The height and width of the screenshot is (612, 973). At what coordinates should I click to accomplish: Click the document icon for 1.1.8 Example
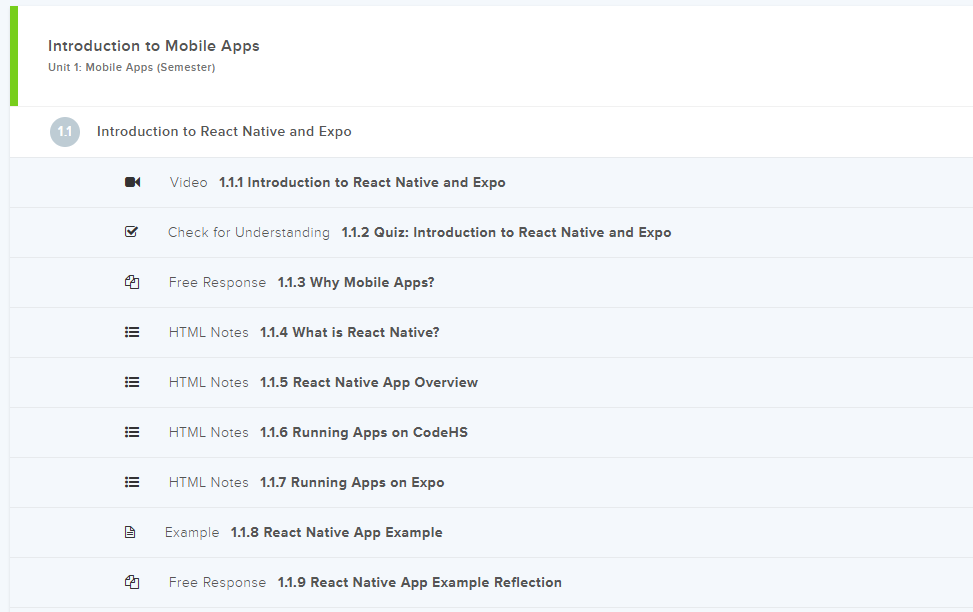(x=130, y=532)
